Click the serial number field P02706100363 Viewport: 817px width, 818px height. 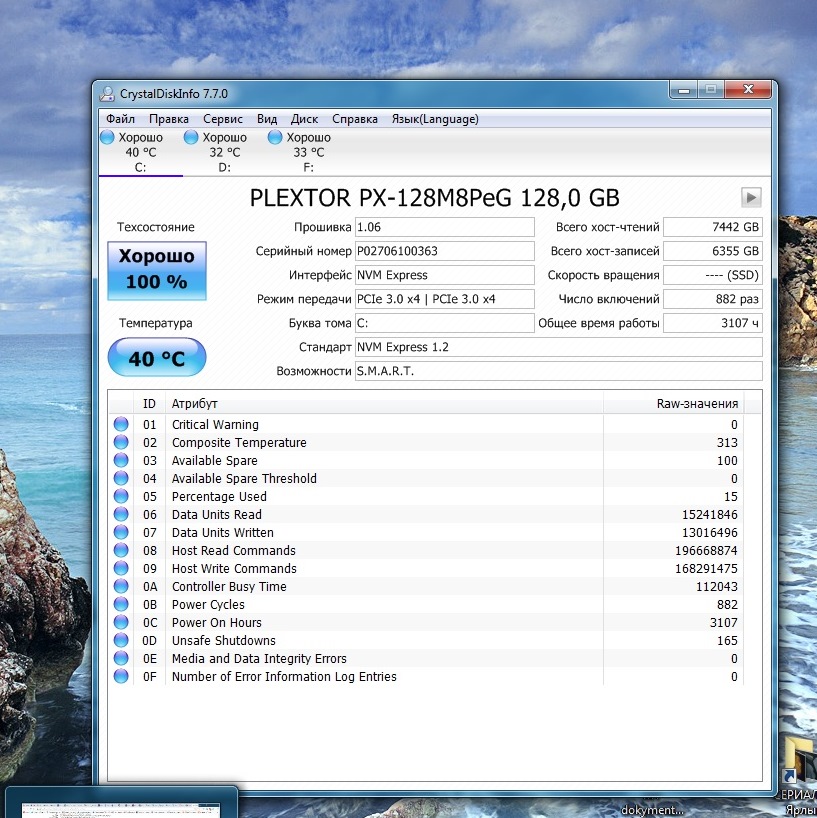(444, 251)
